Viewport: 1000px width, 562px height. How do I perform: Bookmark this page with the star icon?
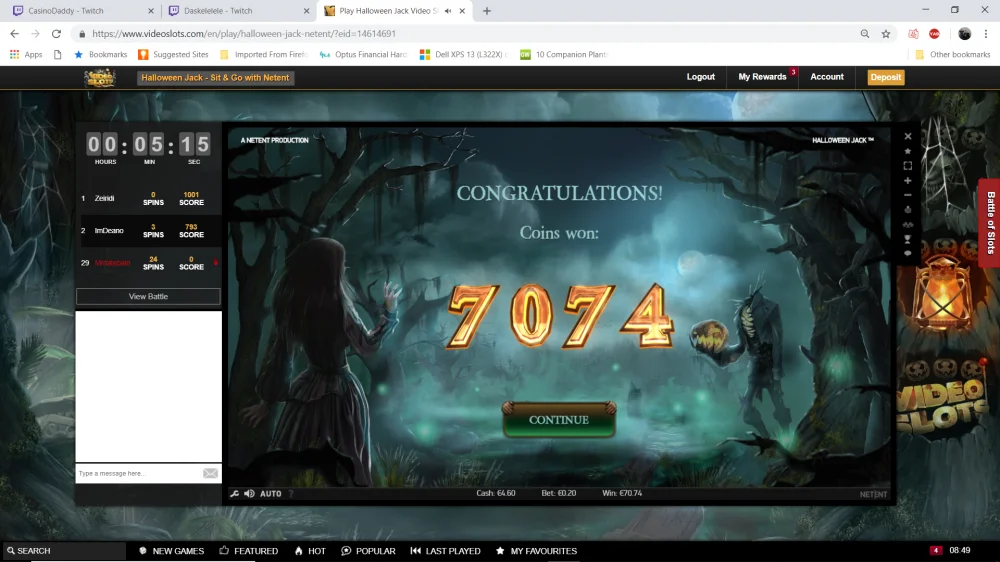pyautogui.click(x=886, y=34)
